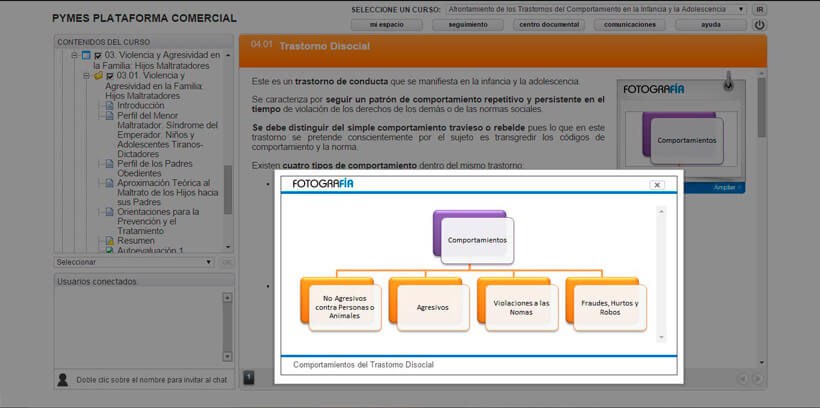The height and width of the screenshot is (408, 820).
Task: Open the course selection dropdown
Action: 596,9
